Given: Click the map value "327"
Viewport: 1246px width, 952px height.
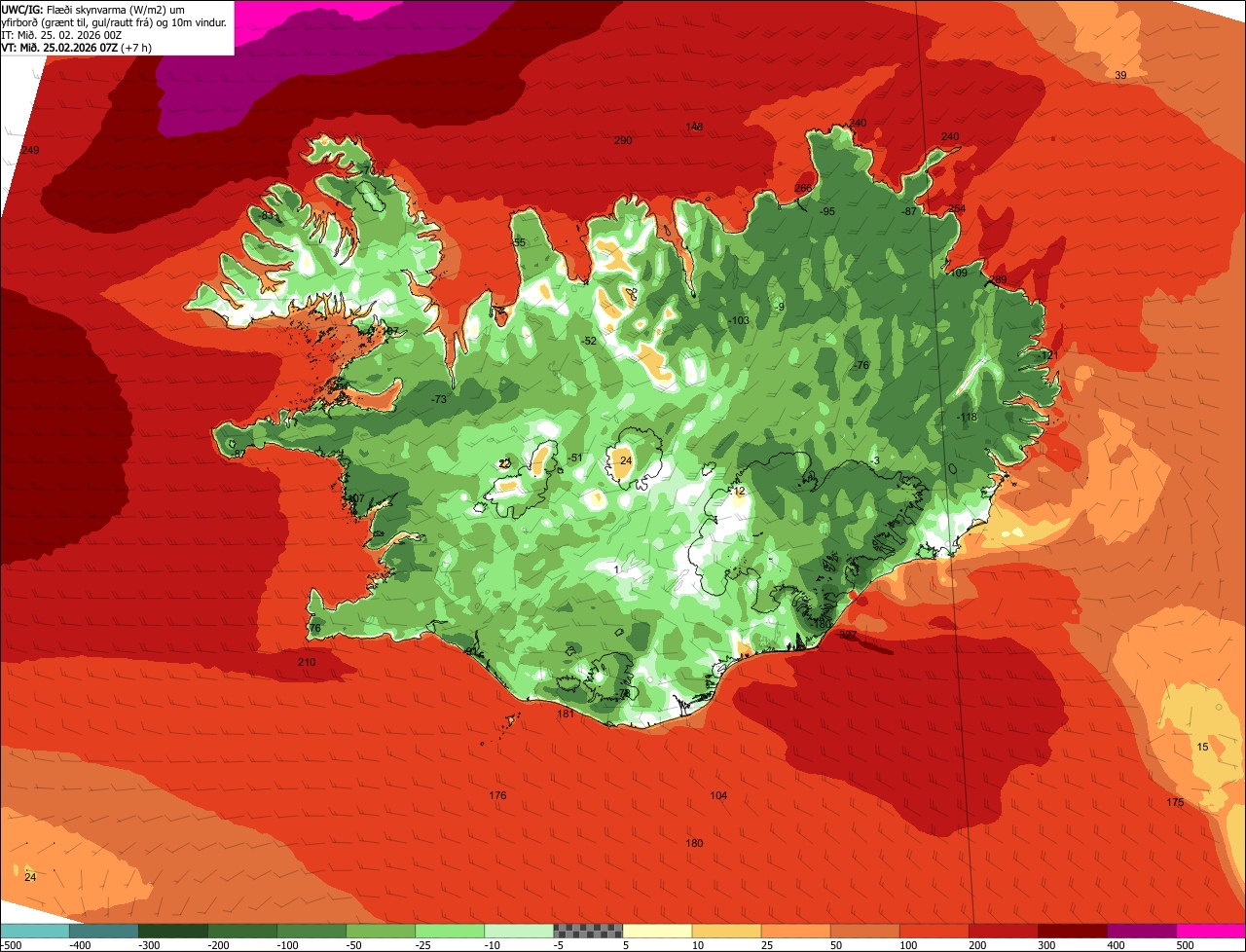Looking at the screenshot, I should tap(848, 635).
